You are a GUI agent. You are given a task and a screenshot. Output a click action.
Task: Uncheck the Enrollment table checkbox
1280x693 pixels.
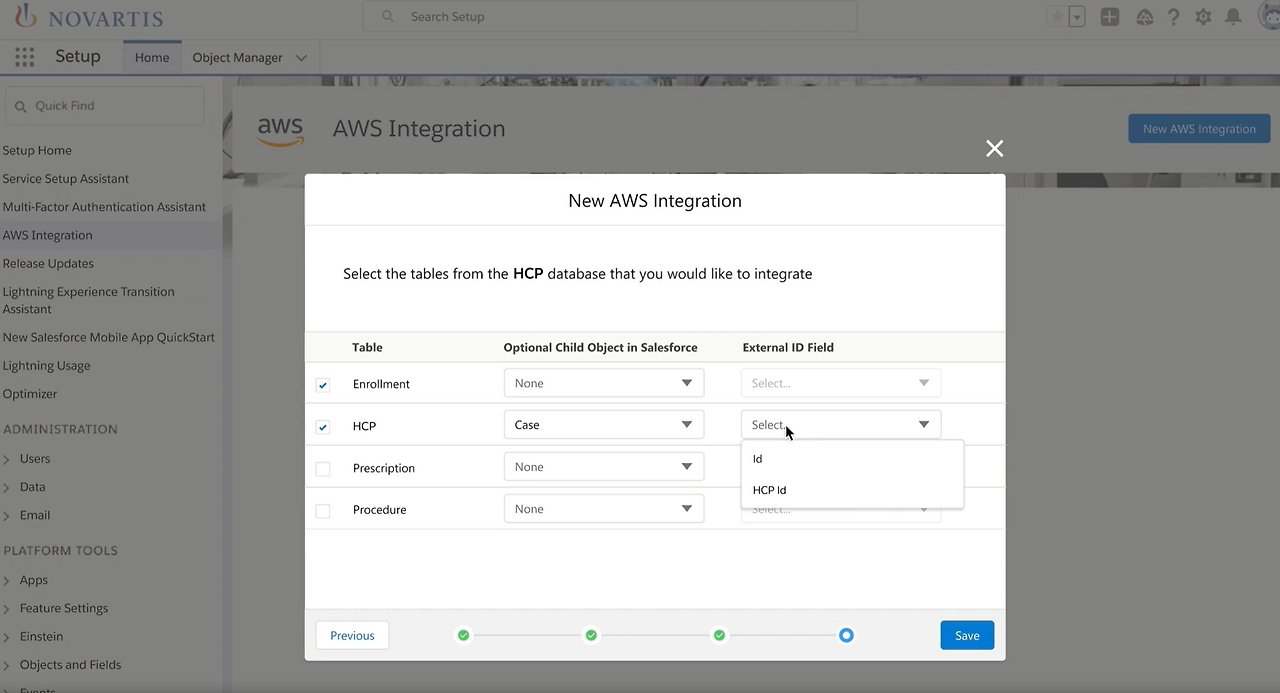(323, 384)
